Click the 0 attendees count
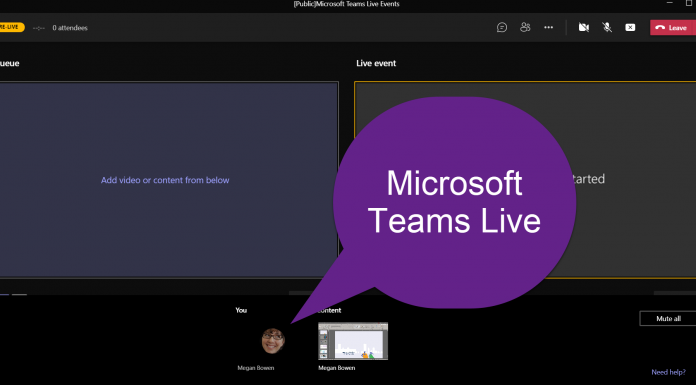696x385 pixels. 70,28
